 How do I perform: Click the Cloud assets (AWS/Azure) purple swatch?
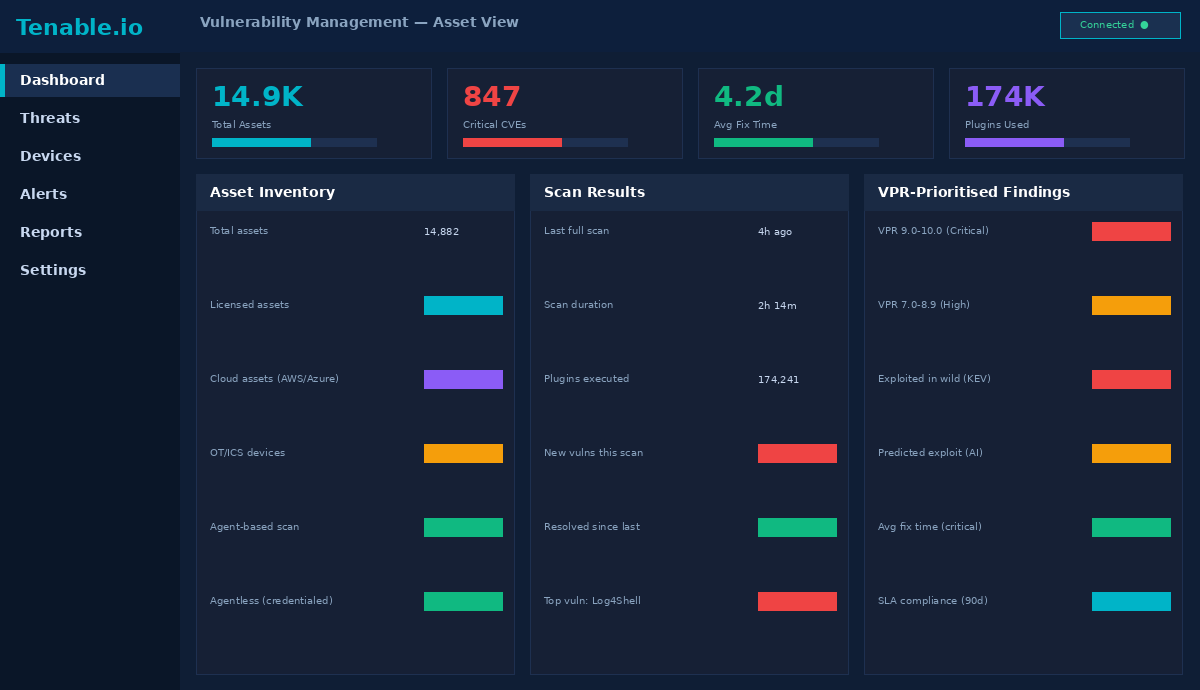[463, 379]
